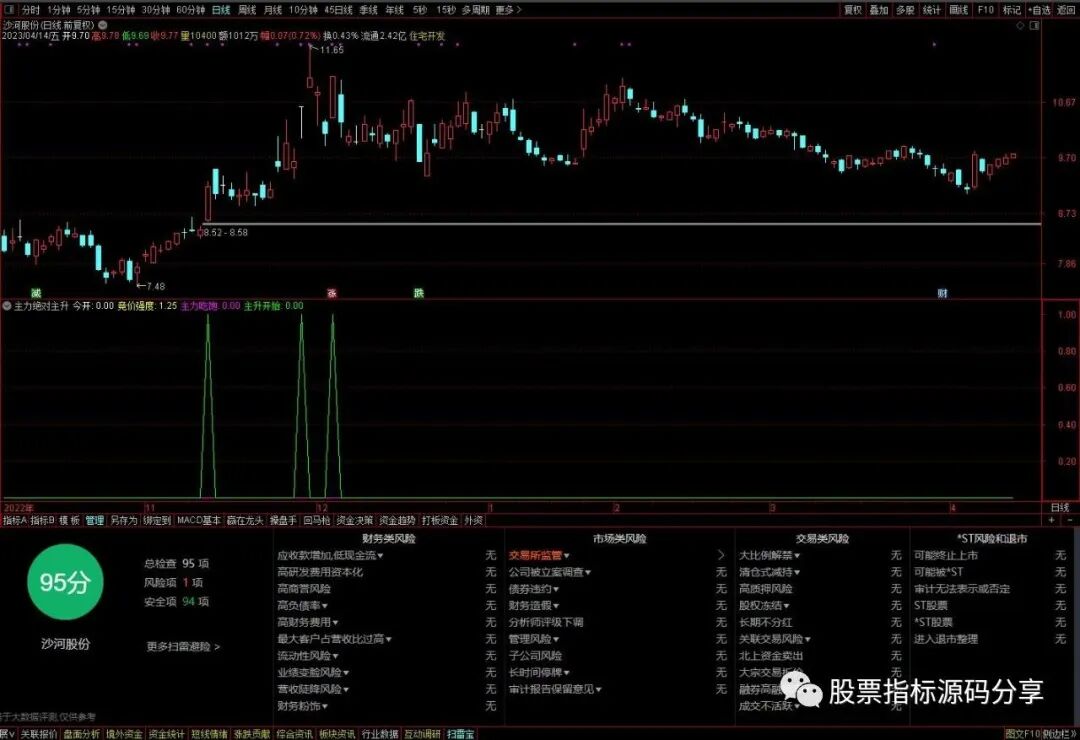Expand the 清仓式减持 item
The image size is (1080, 740).
pos(769,572)
